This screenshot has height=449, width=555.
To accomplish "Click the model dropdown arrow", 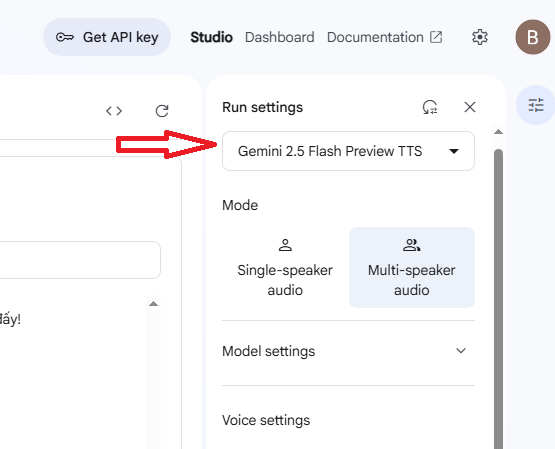I will pos(454,151).
